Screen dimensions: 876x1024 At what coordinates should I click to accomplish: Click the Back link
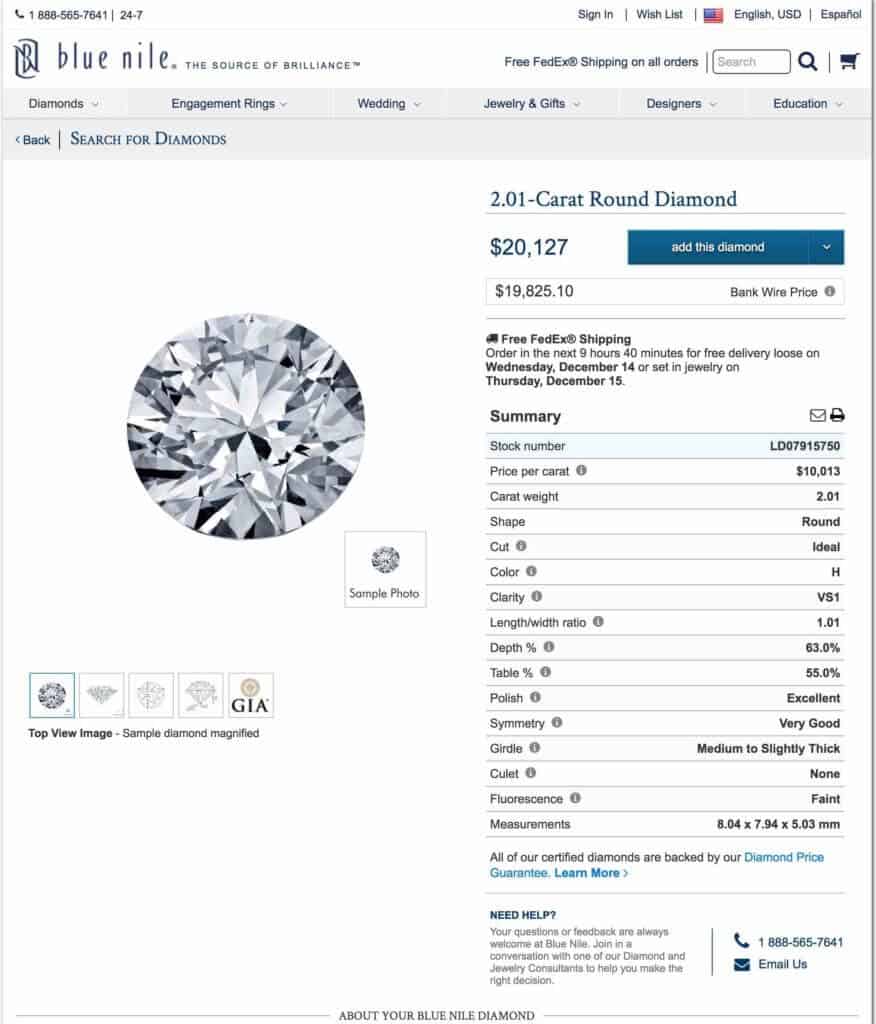click(x=33, y=140)
